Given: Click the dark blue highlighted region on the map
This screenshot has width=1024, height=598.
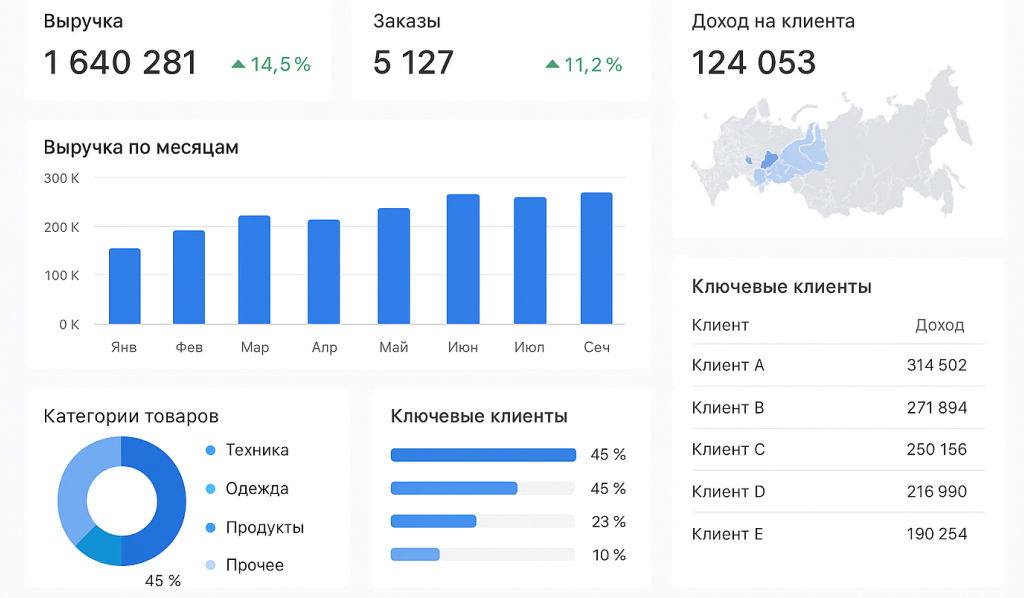Looking at the screenshot, I should click(769, 161).
